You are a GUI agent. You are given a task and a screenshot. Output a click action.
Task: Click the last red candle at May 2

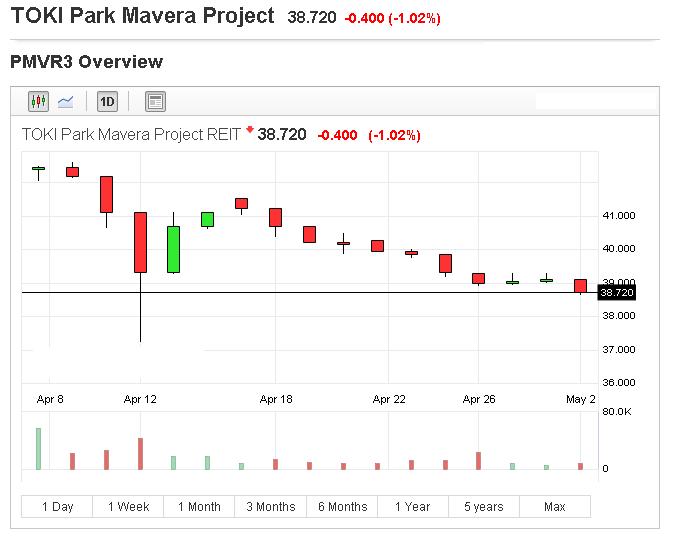(581, 286)
